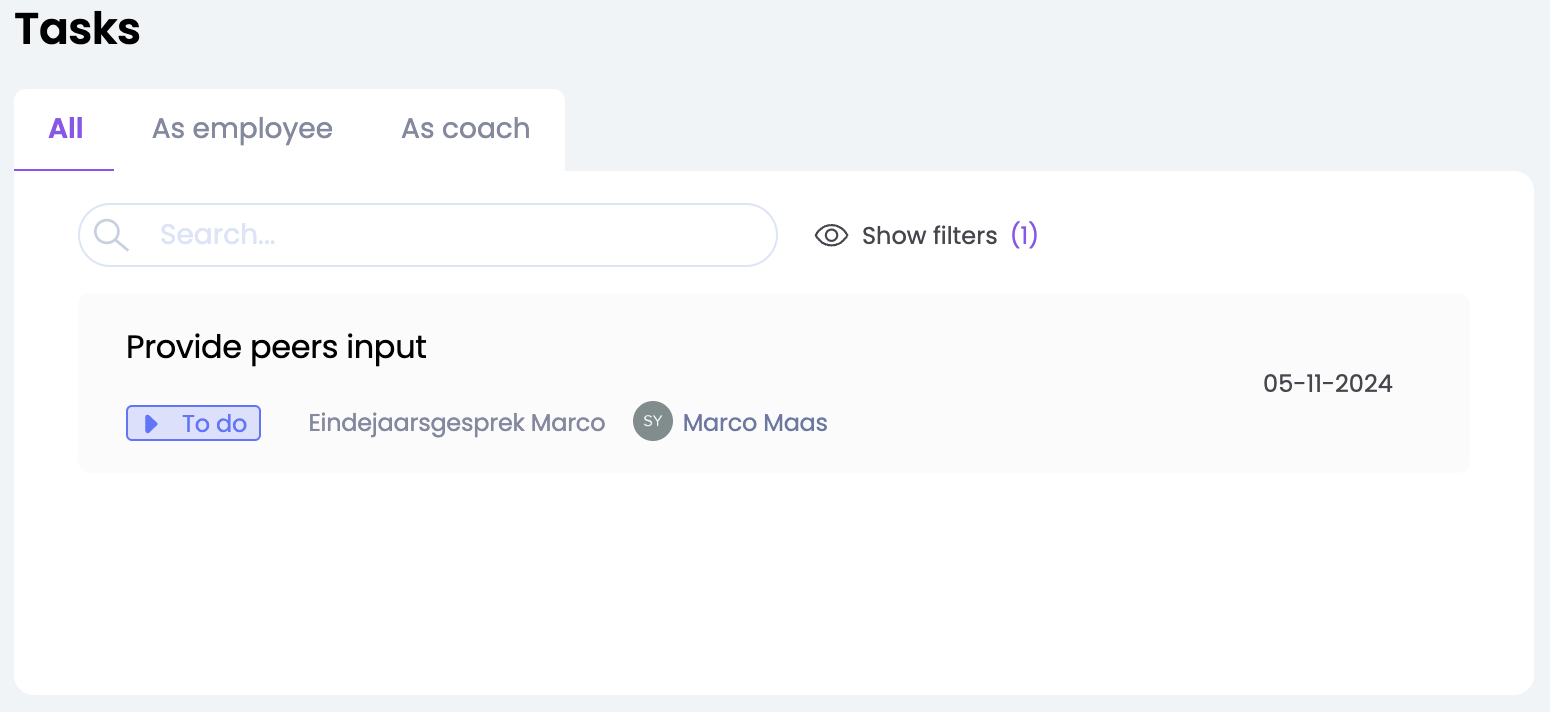The height and width of the screenshot is (712, 1550).
Task: Open the Eindejaarsgesprek Marco review link
Action: coord(456,423)
